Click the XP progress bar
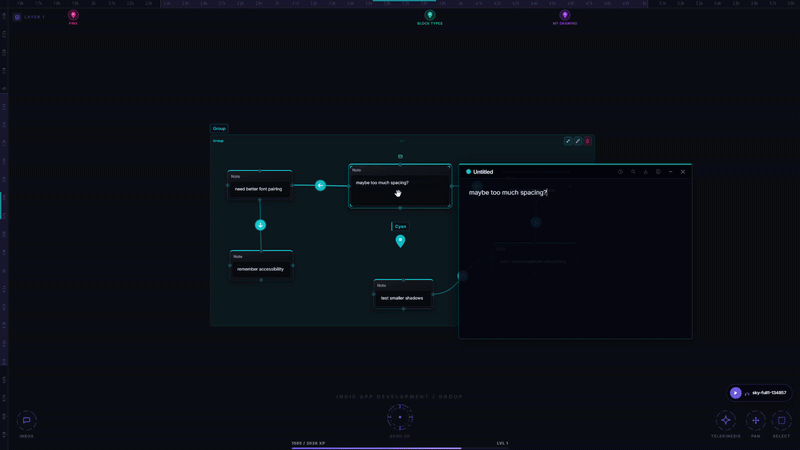This screenshot has width=800, height=450. 400,448
